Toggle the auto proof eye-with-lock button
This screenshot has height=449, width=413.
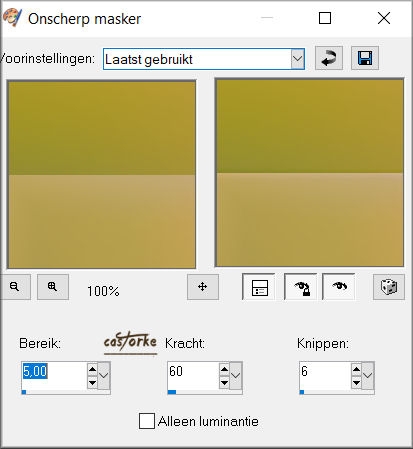click(x=301, y=287)
